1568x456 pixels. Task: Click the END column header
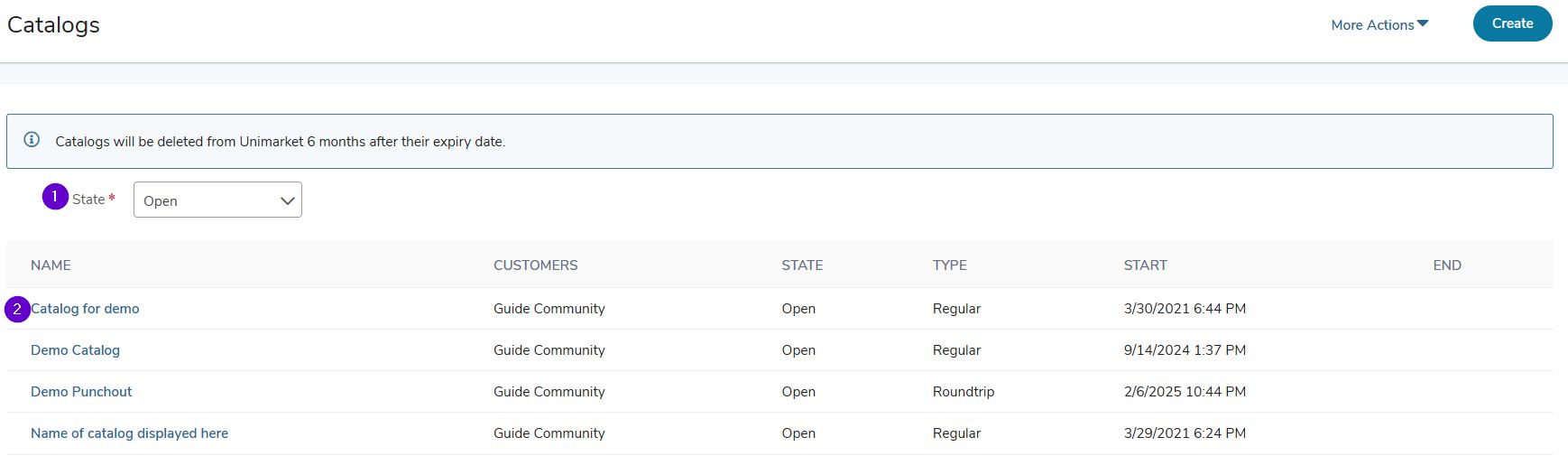pyautogui.click(x=1447, y=265)
